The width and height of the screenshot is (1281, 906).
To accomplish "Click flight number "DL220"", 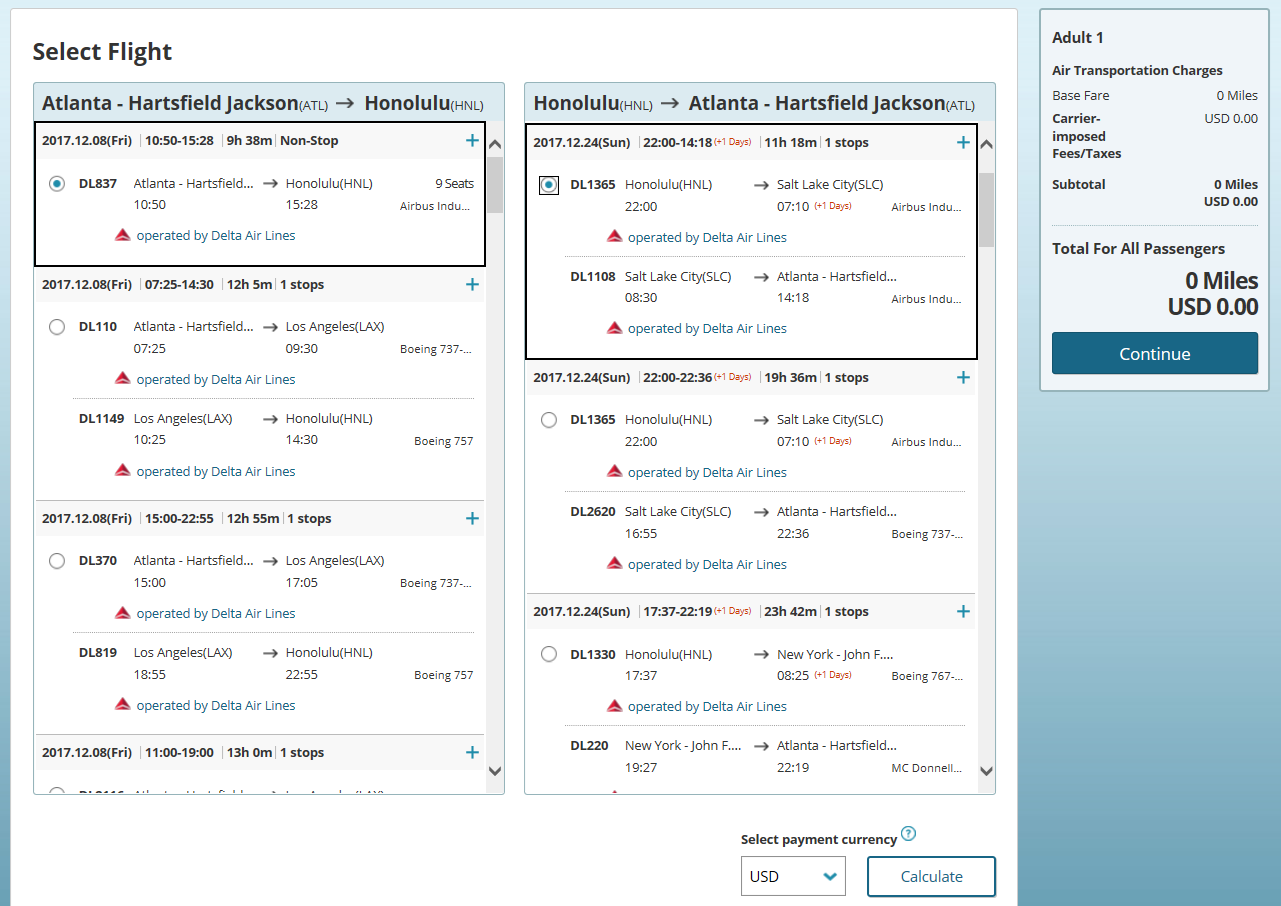I will click(590, 746).
